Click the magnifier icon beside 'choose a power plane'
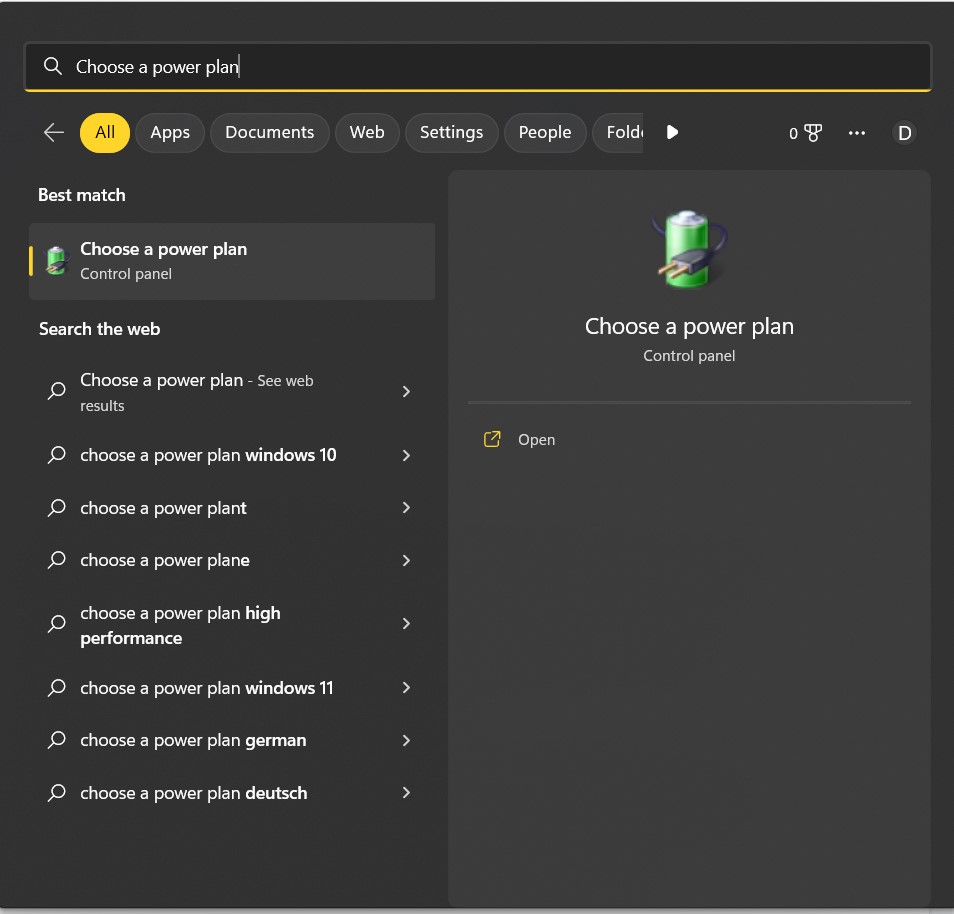954x914 pixels. click(57, 560)
